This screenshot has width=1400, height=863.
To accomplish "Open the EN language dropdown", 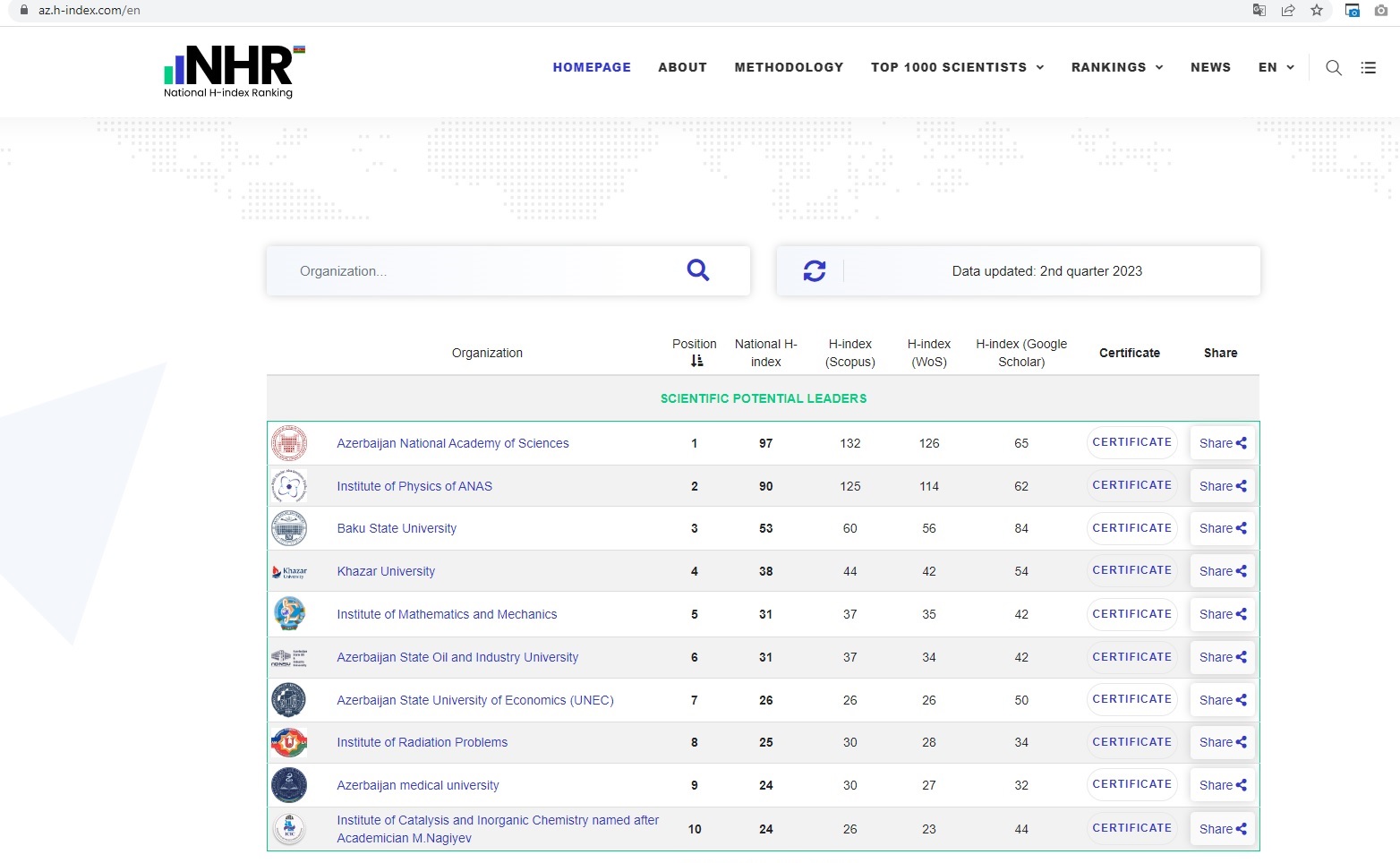I will pyautogui.click(x=1276, y=67).
